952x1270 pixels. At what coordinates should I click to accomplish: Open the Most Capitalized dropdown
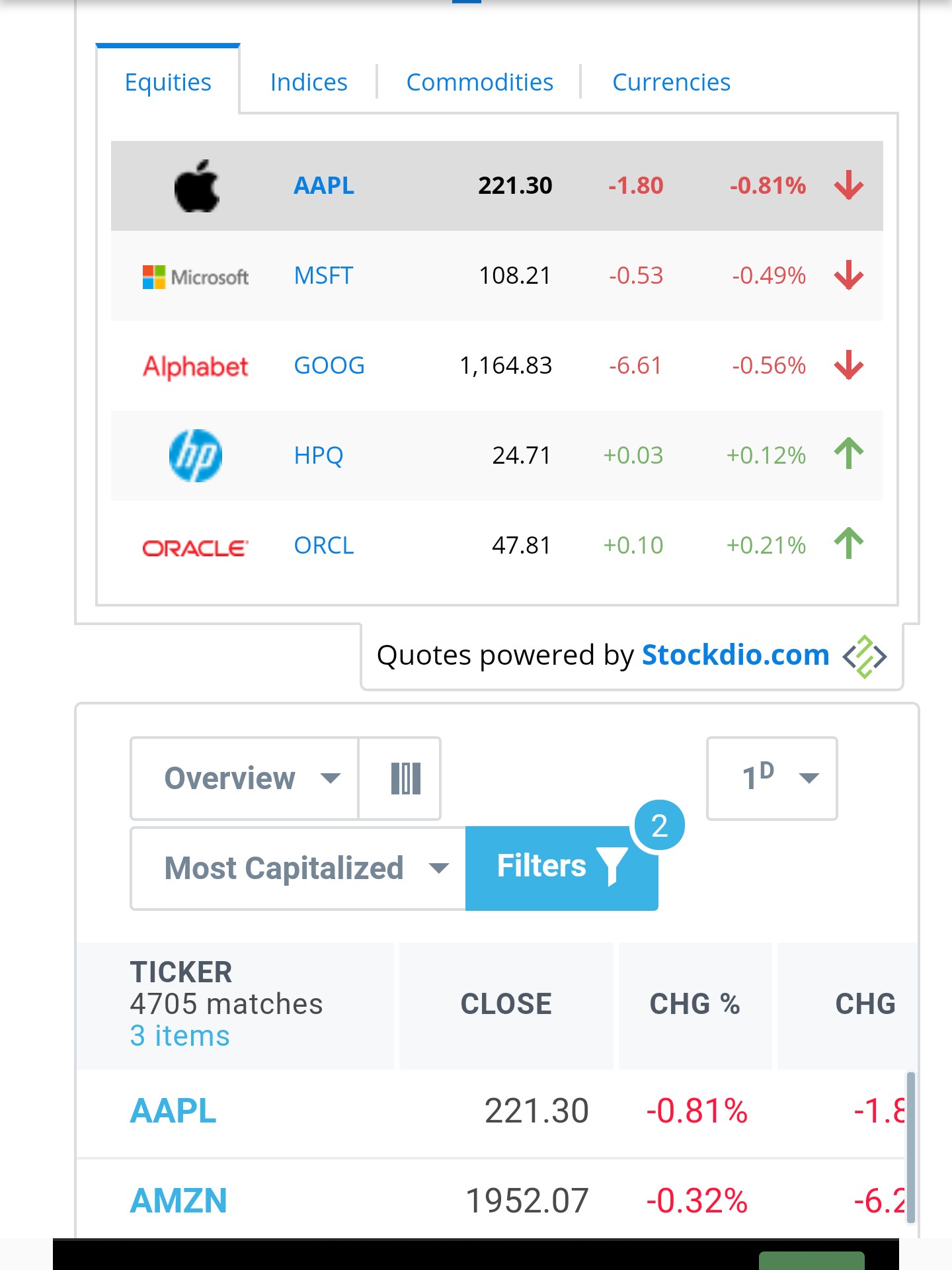coord(299,868)
